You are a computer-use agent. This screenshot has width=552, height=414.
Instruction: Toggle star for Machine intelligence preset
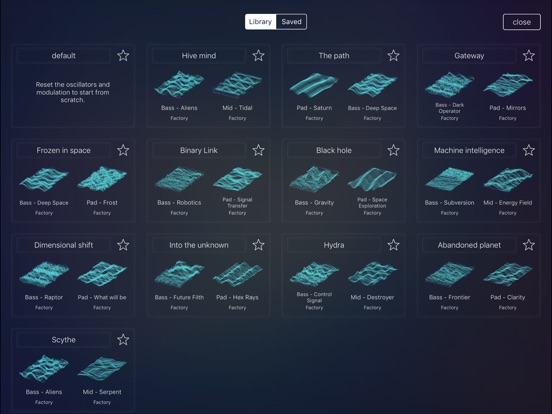click(x=529, y=150)
